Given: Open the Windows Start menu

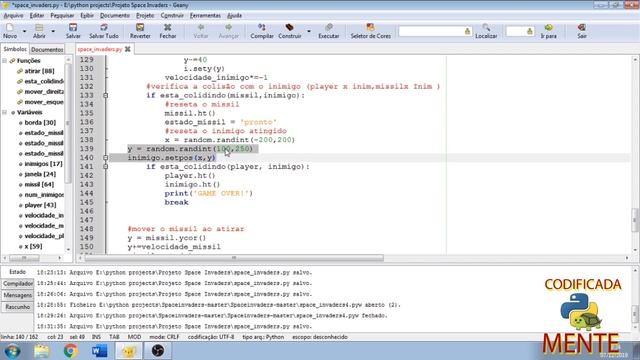Looking at the screenshot, I should pyautogui.click(x=13, y=351).
